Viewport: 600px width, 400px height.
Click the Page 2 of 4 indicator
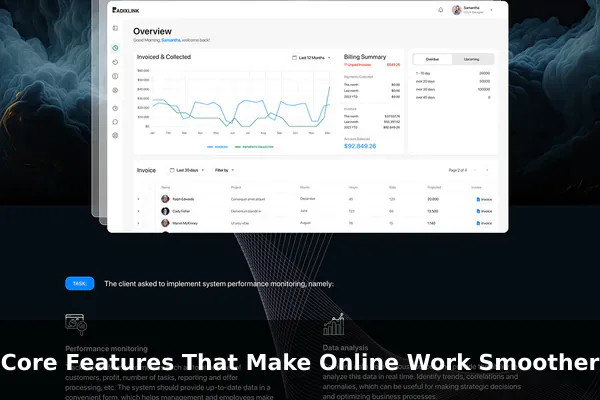tap(458, 170)
